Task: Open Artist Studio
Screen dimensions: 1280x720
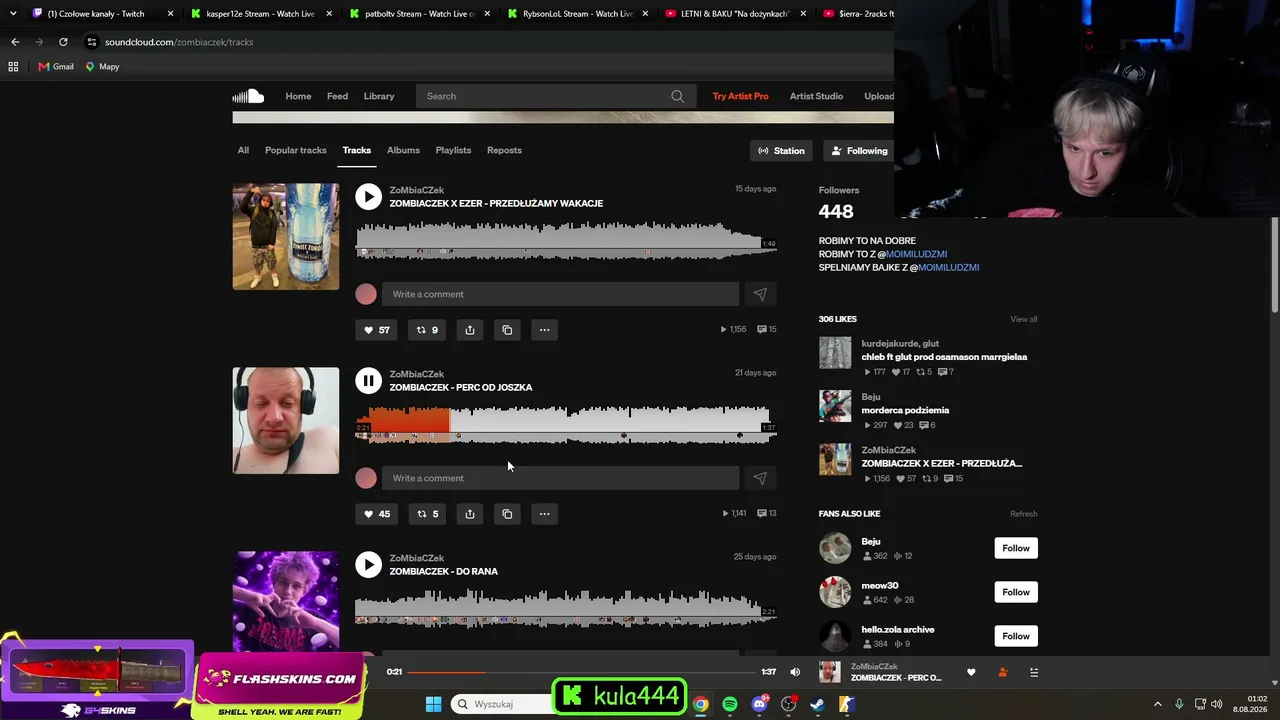Action: 817,96
